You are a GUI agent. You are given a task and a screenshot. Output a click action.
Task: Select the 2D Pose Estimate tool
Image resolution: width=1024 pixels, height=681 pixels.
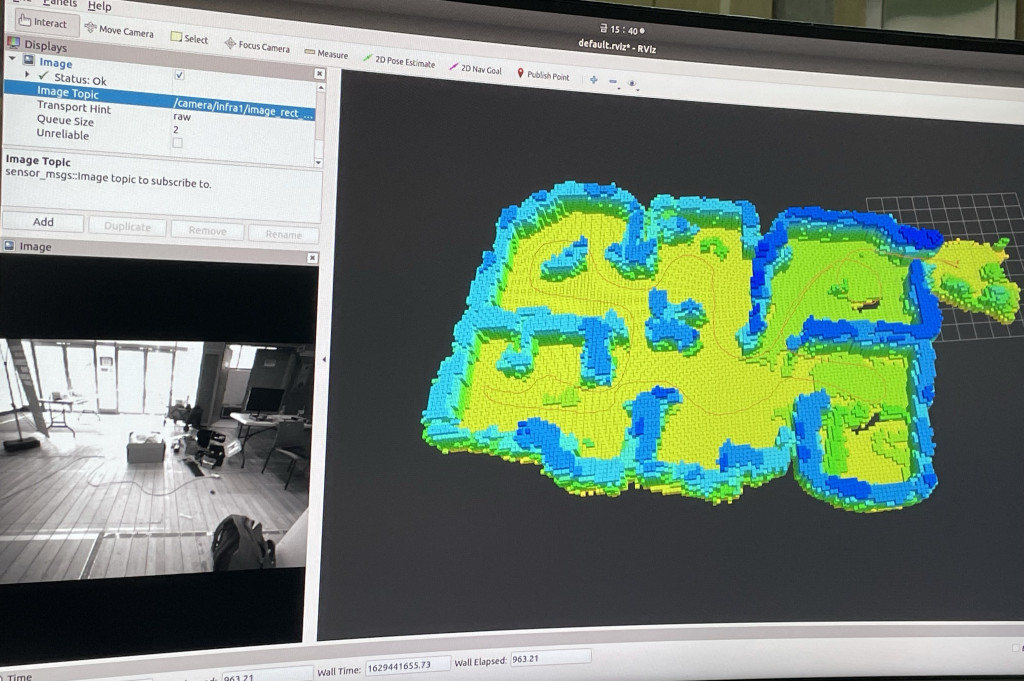399,61
